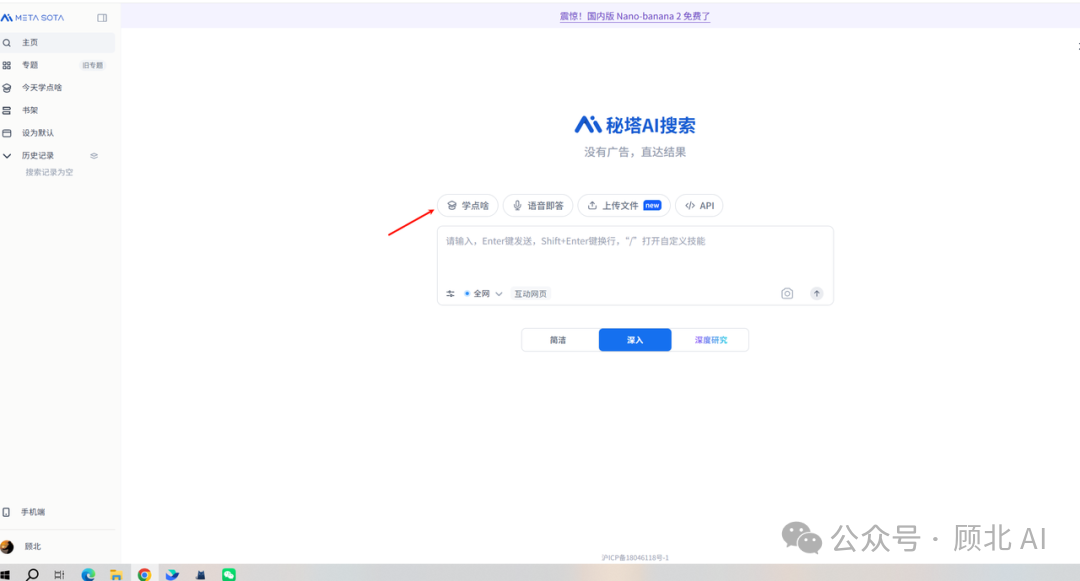Collapse the sidebar with the panel icon
Viewport: 1080px width, 581px height.
[x=102, y=18]
